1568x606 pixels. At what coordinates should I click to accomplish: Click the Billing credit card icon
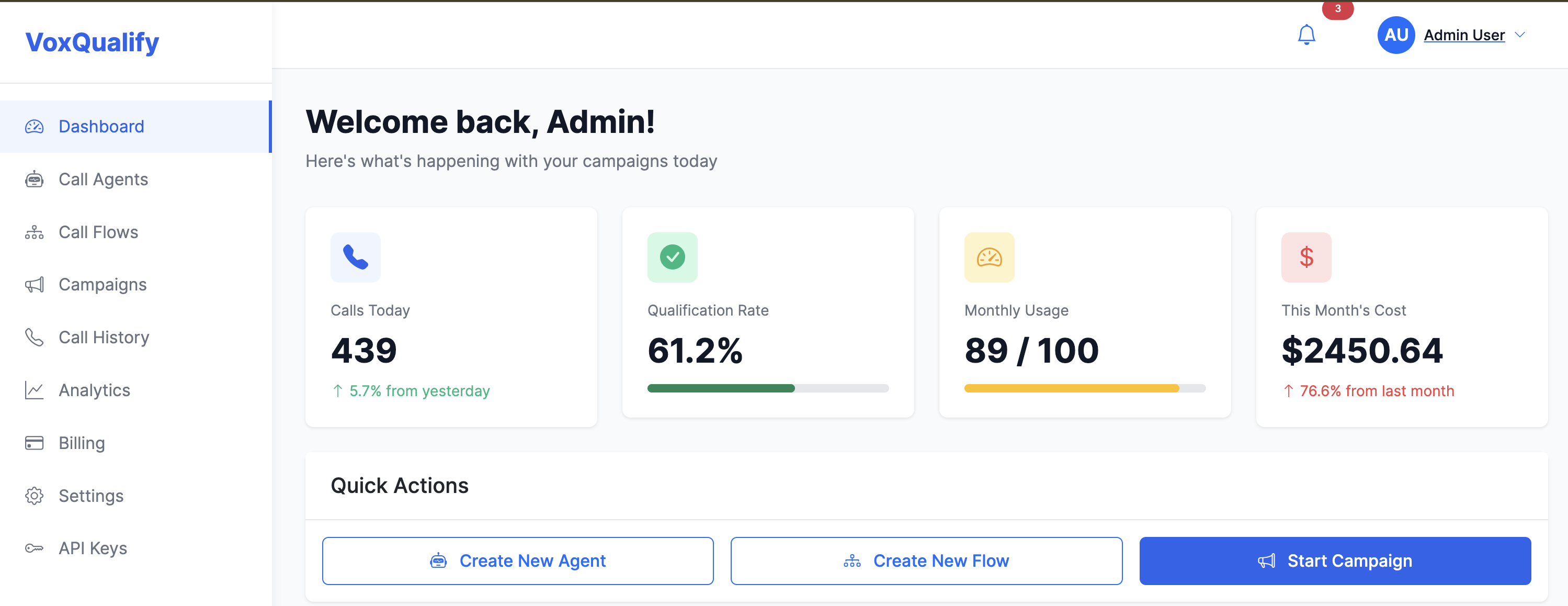(x=35, y=443)
